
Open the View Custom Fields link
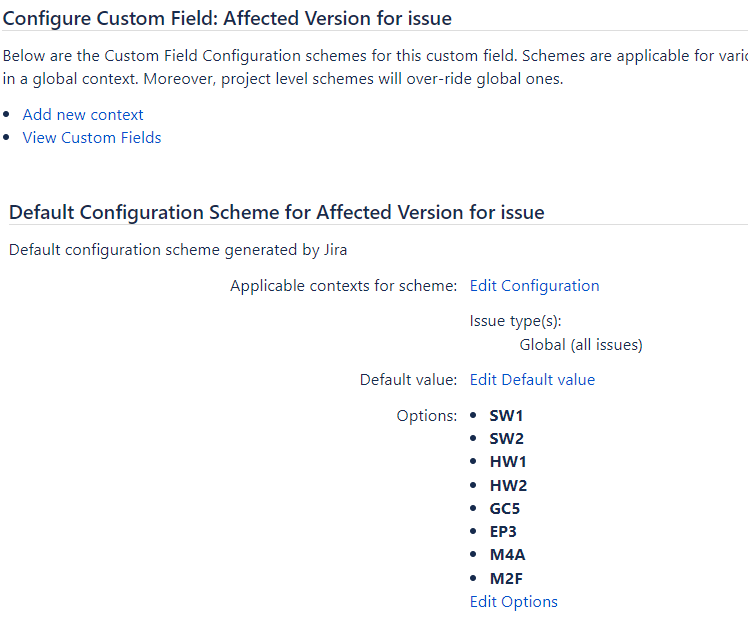pos(92,138)
